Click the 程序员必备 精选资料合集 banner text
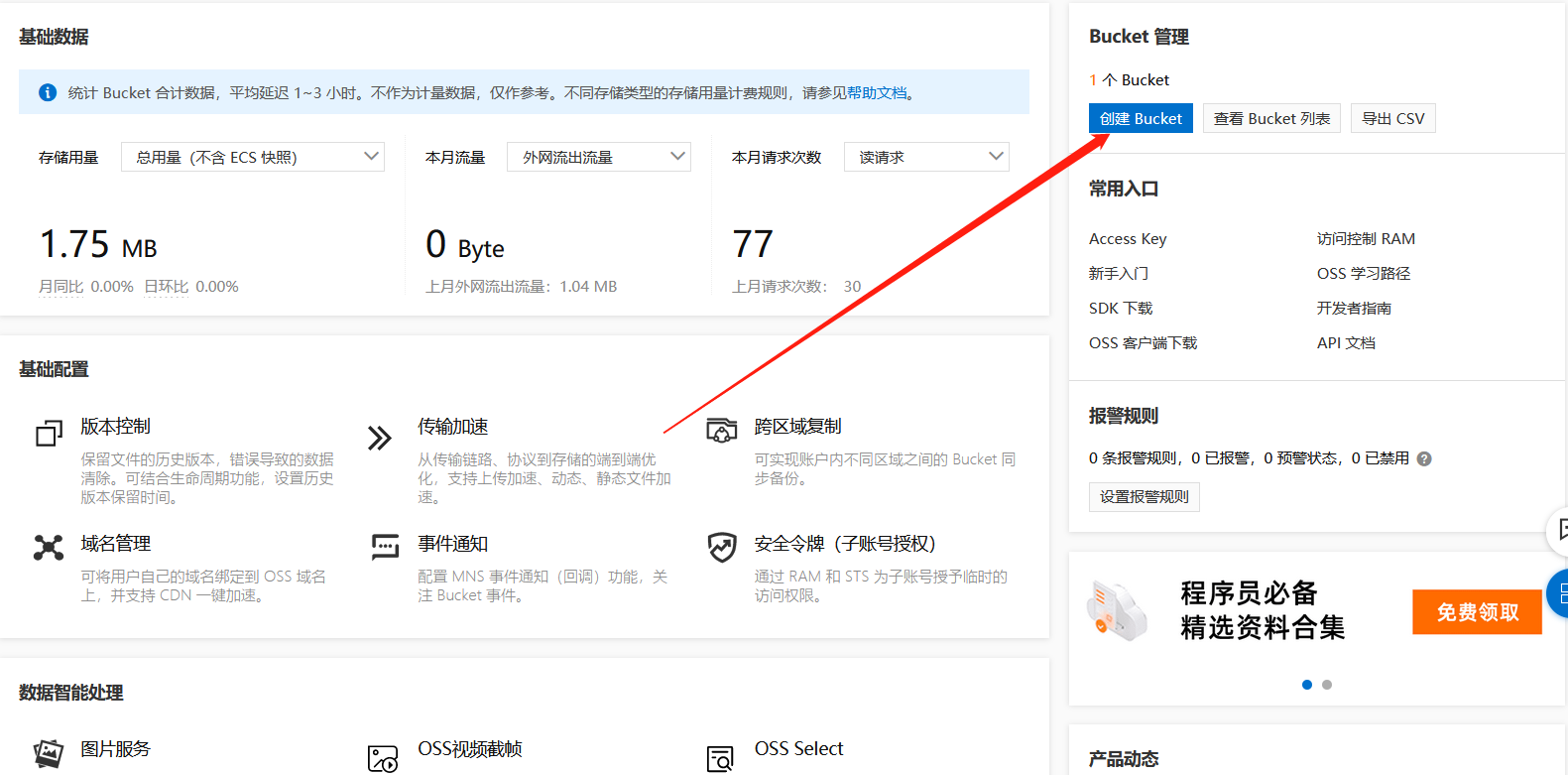This screenshot has height=775, width=1568. 1263,610
